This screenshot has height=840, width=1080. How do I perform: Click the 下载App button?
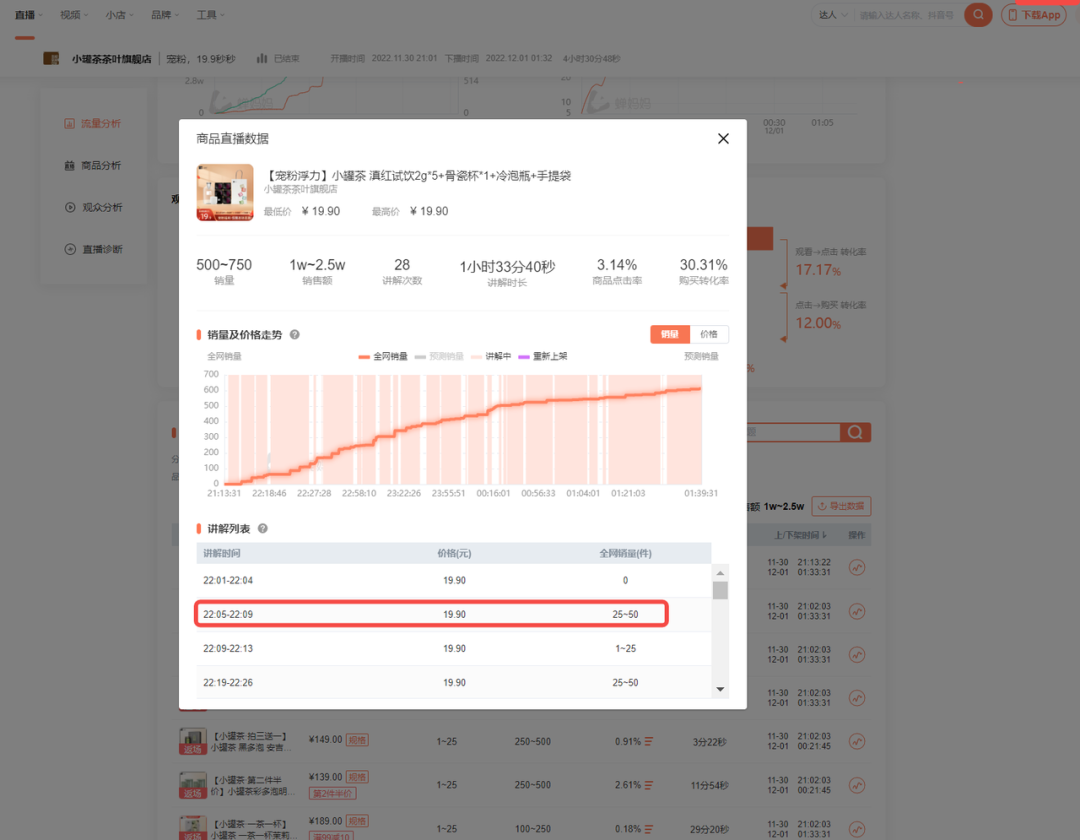pyautogui.click(x=1033, y=15)
